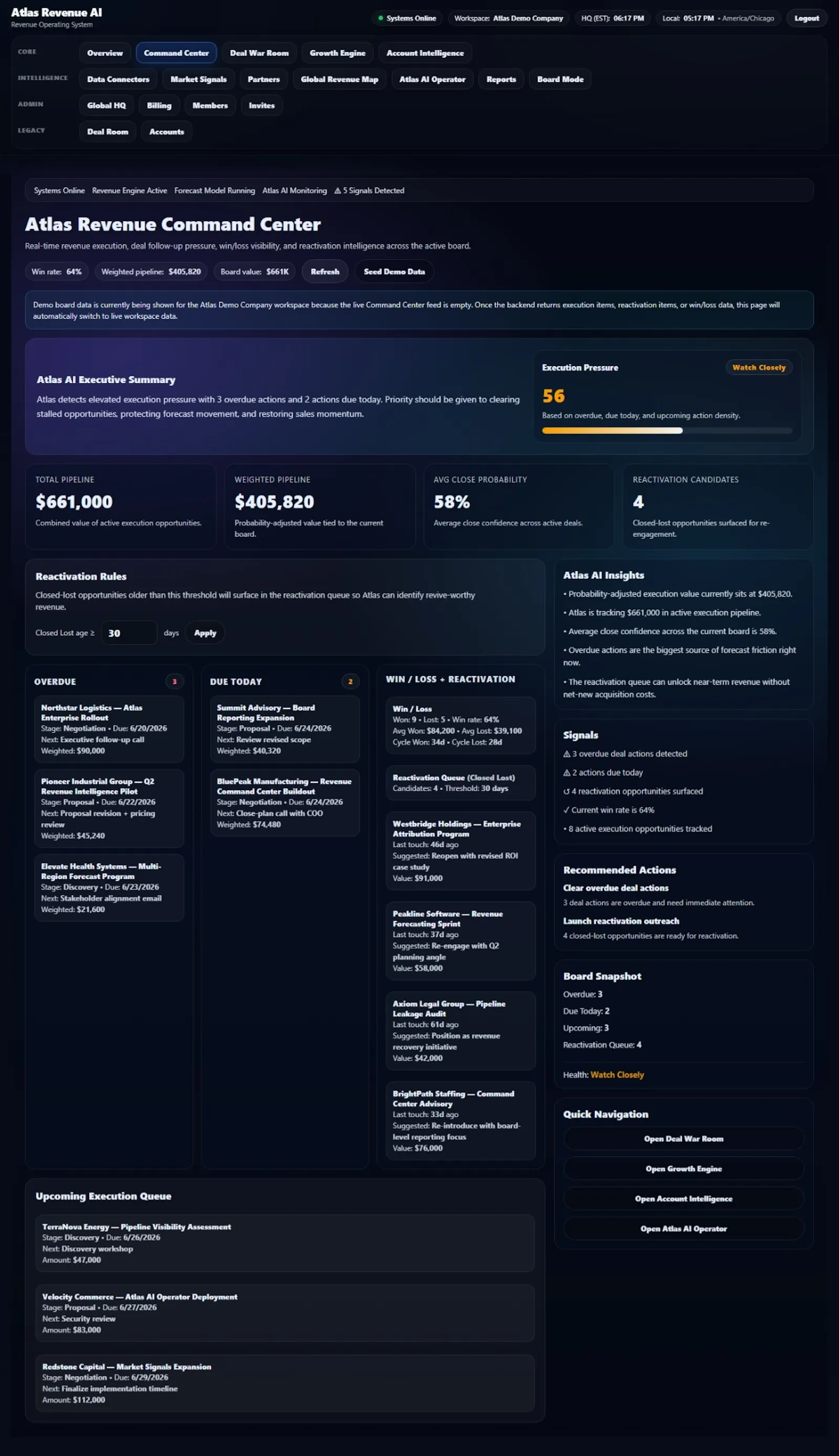Select the Command Center nav tab
839x1456 pixels.
pyautogui.click(x=176, y=53)
